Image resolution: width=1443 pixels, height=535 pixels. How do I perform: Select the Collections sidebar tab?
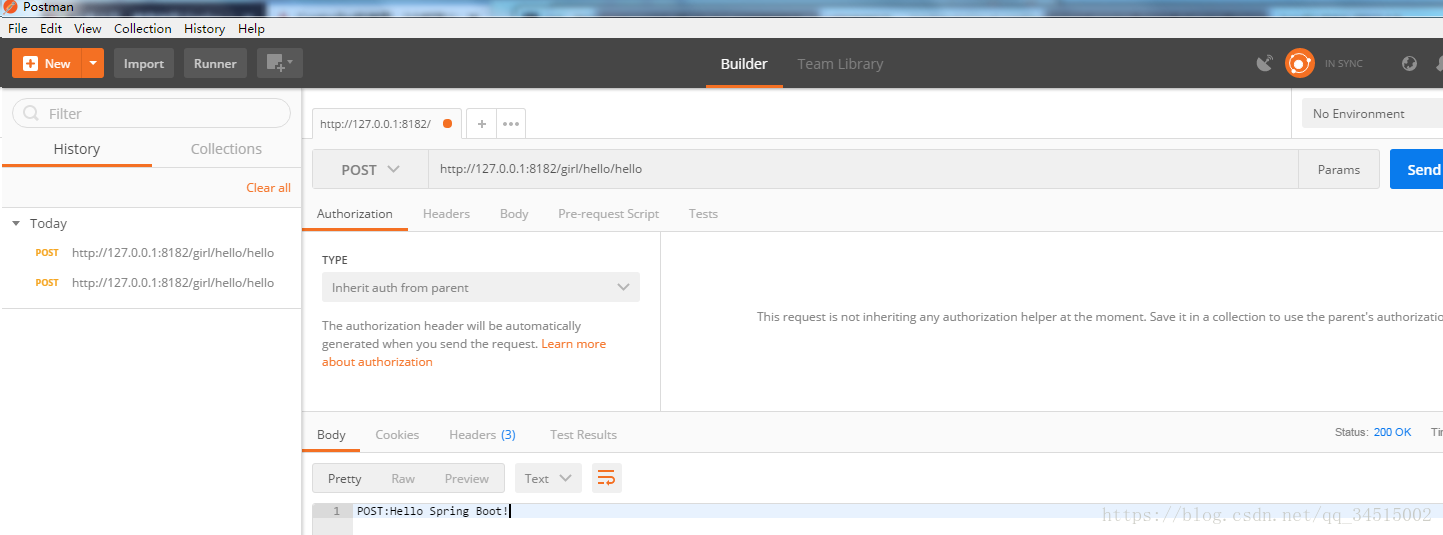point(226,149)
